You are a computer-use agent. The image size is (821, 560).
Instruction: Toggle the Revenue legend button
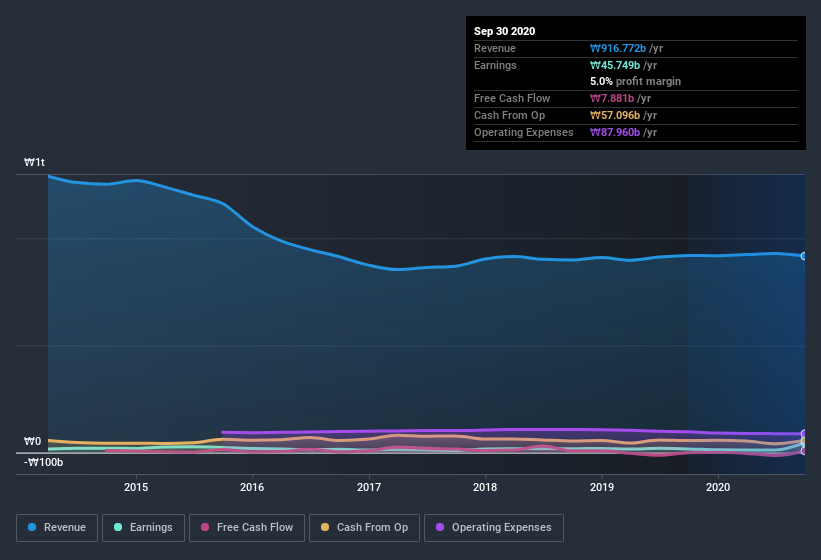[57, 528]
